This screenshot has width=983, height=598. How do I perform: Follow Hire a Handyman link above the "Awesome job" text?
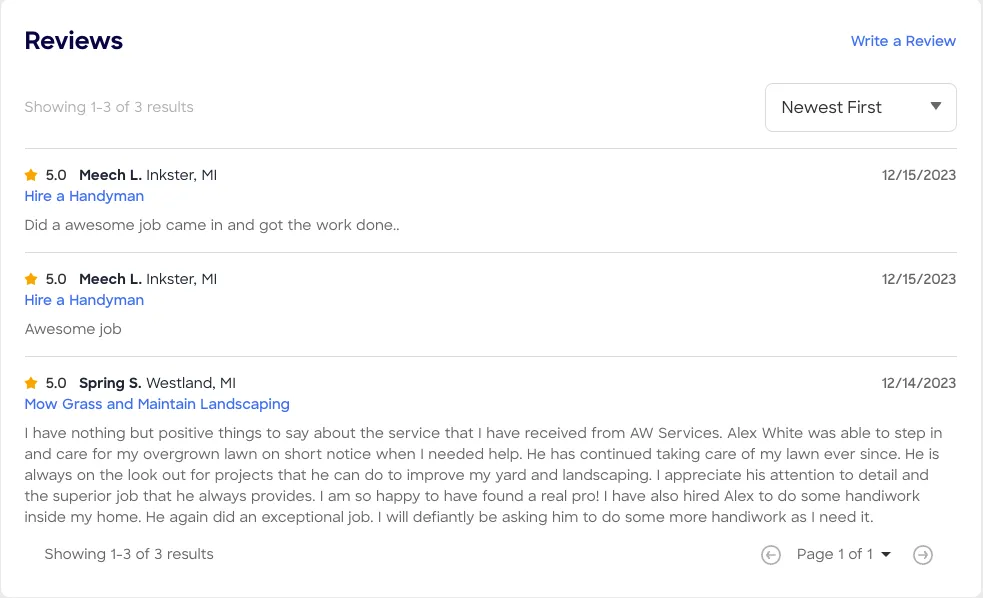pos(84,300)
